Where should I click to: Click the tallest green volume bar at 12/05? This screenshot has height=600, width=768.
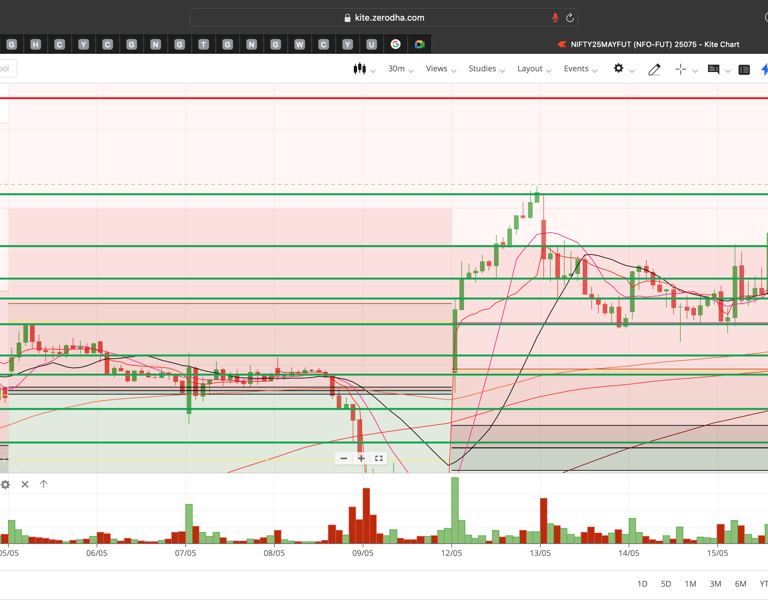(455, 510)
